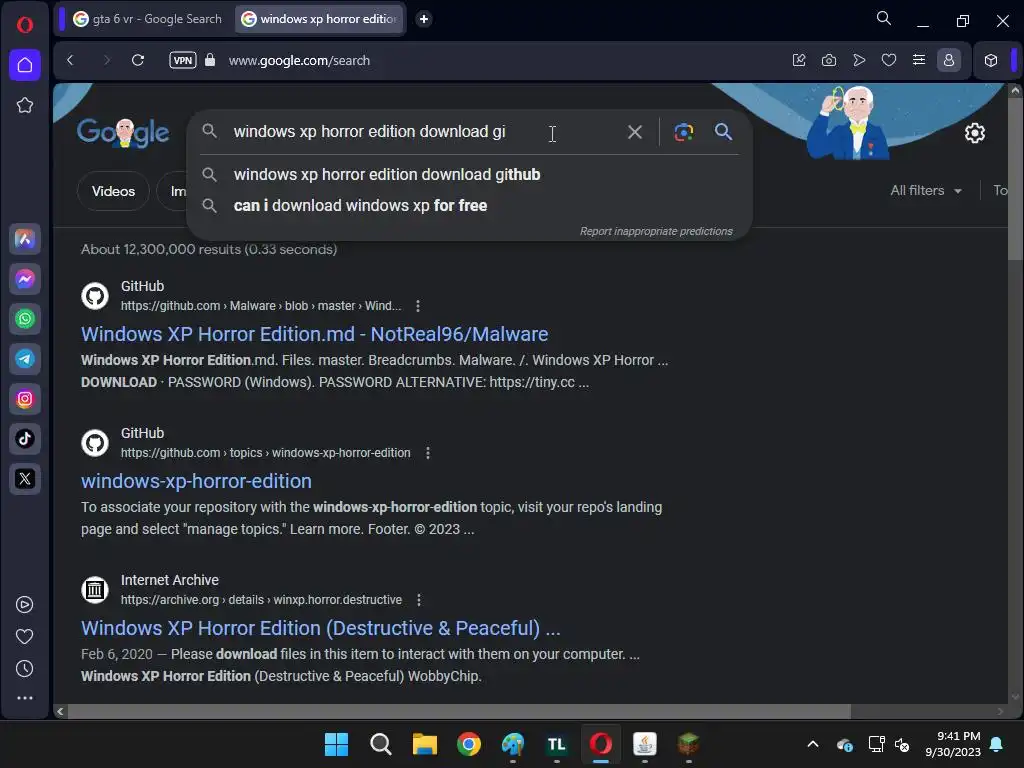Open the sidebar history clock icon
Screen dimensions: 1024x768
pyautogui.click(x=25, y=669)
